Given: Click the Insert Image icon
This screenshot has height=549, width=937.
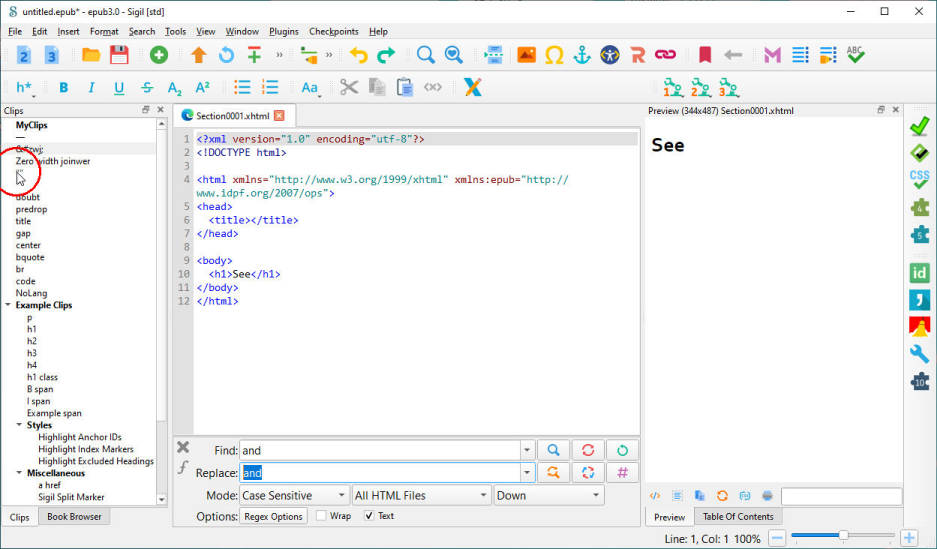Looking at the screenshot, I should coord(525,55).
